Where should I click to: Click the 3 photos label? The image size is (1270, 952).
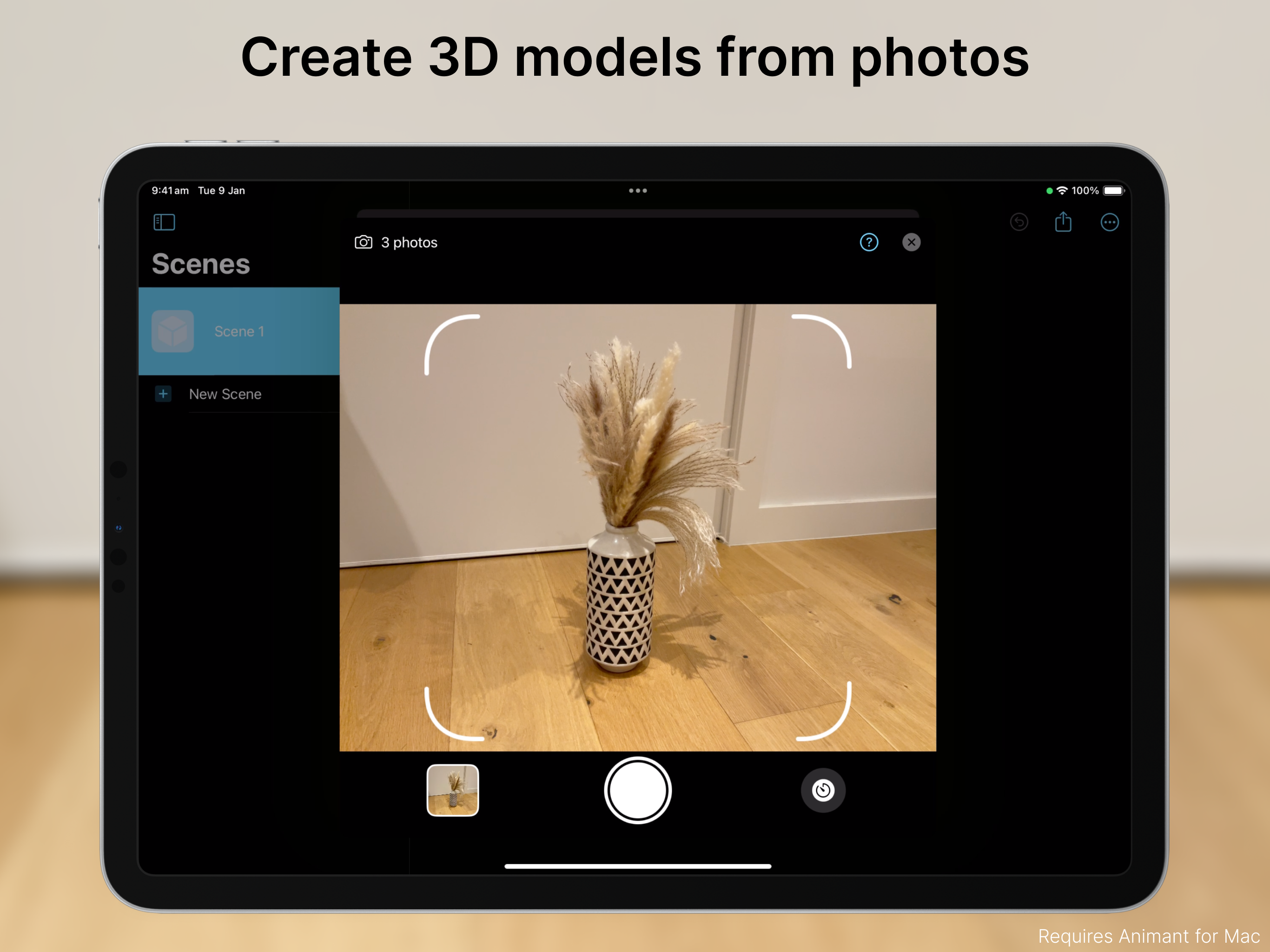pyautogui.click(x=410, y=243)
